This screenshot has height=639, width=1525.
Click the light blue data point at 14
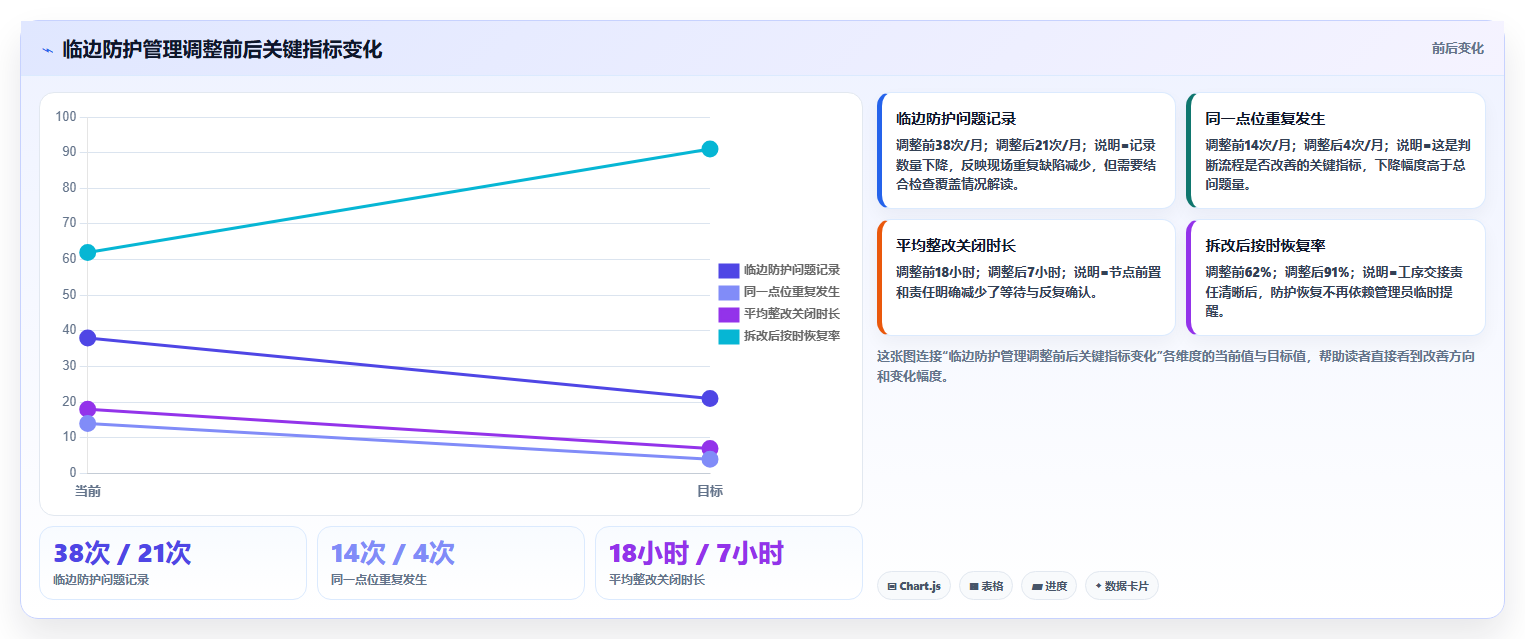pyautogui.click(x=88, y=423)
